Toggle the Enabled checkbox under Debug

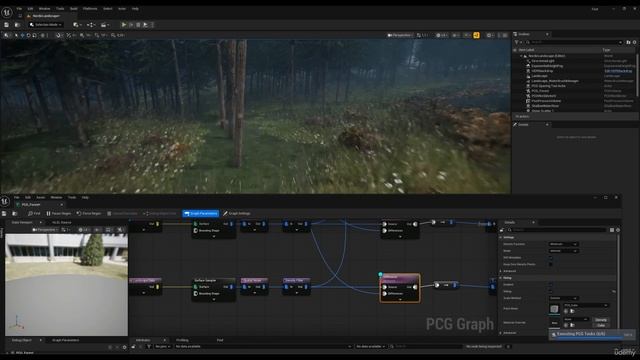coord(551,284)
